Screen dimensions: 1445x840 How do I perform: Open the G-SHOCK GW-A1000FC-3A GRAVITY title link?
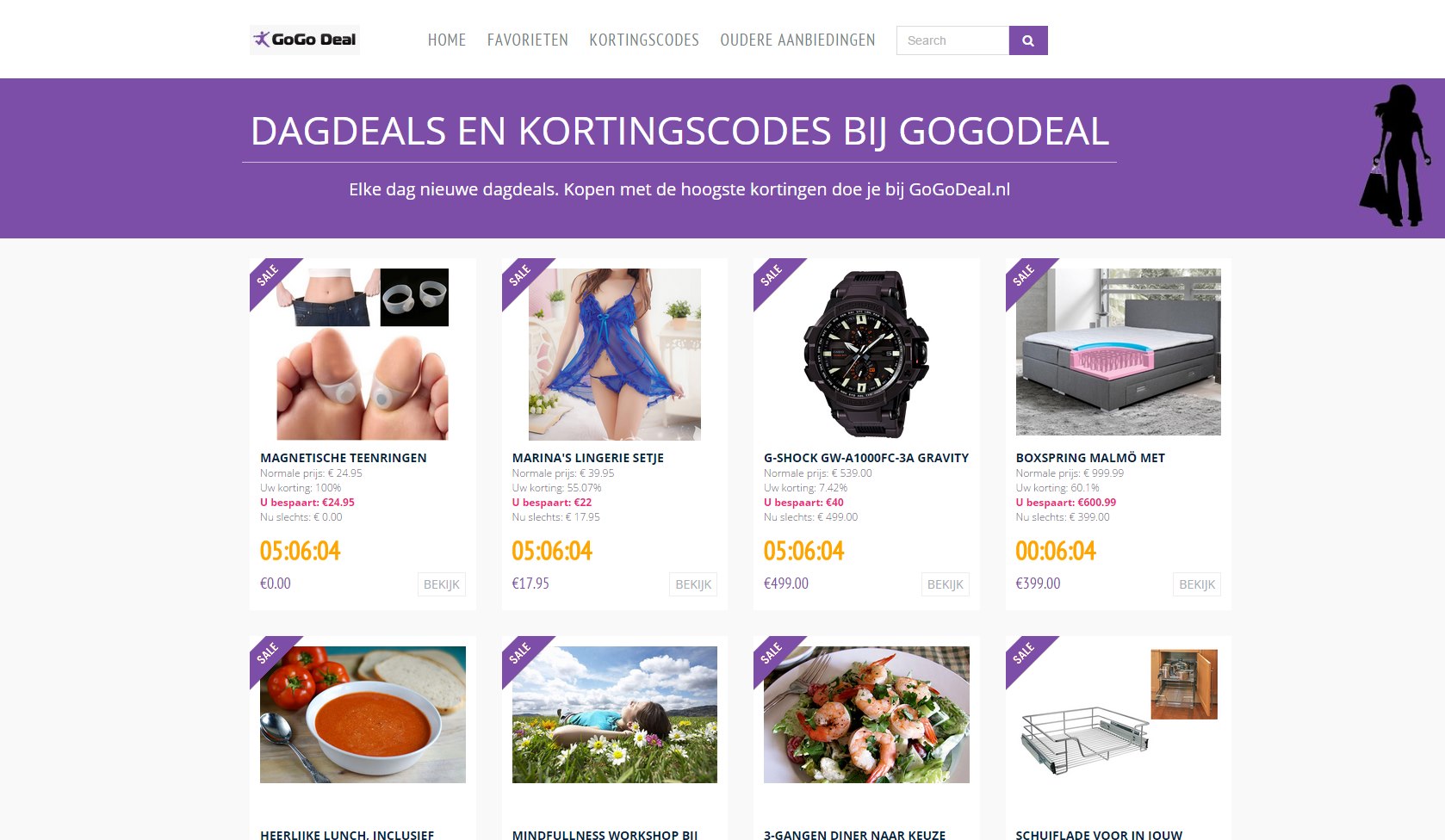click(866, 458)
